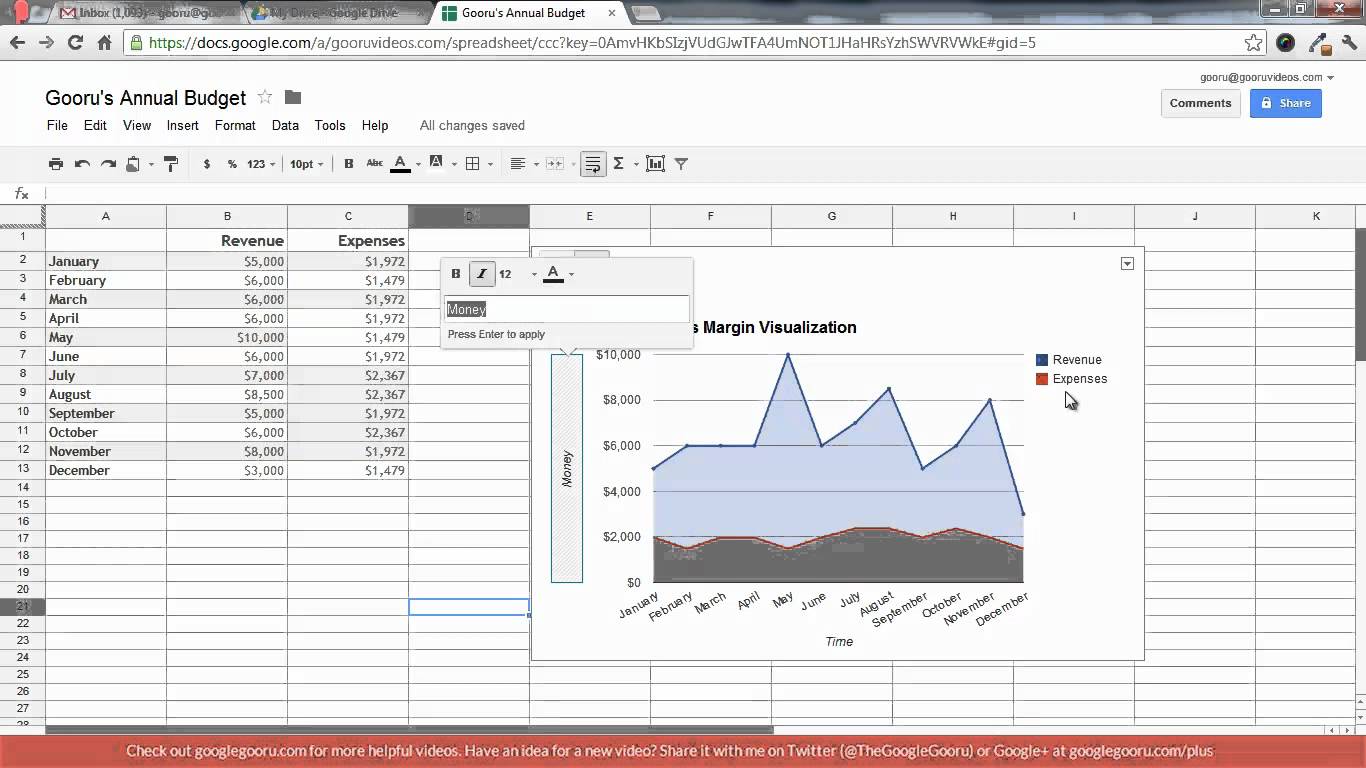This screenshot has width=1366, height=768.
Task: Open the Edit menu
Action: coord(95,125)
